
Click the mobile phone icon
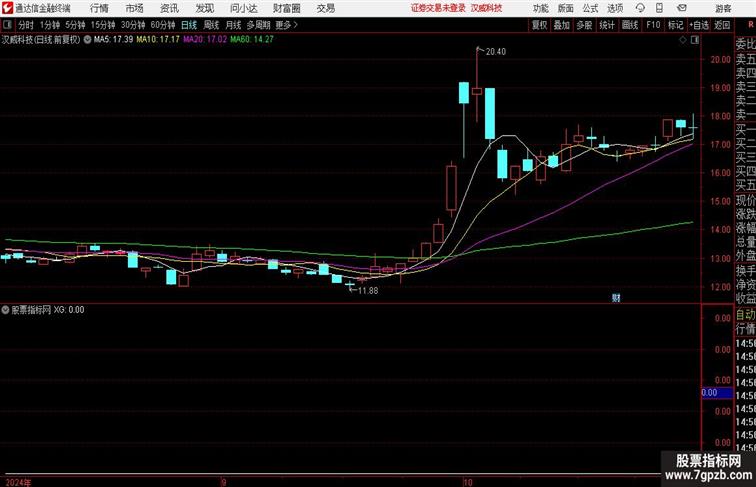pos(659,8)
